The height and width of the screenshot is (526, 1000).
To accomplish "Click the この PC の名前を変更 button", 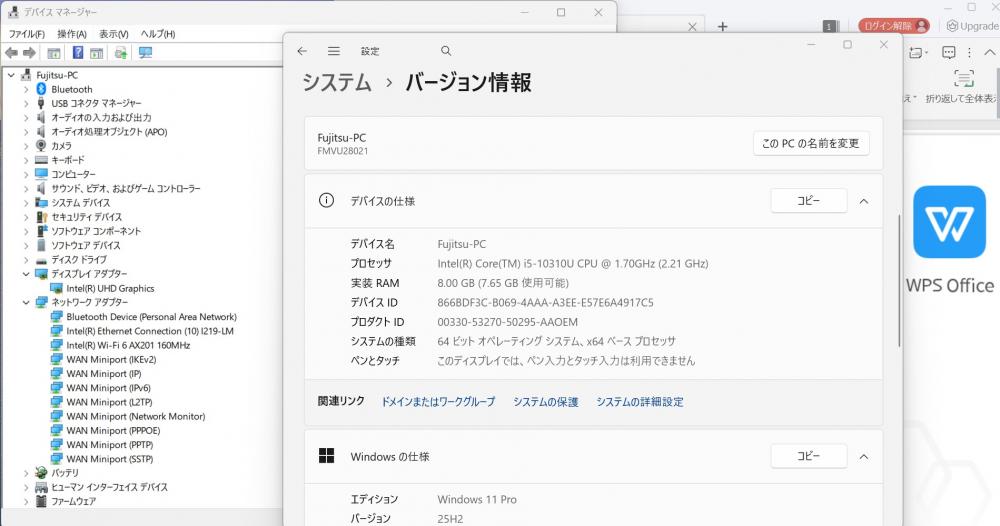I will point(811,143).
